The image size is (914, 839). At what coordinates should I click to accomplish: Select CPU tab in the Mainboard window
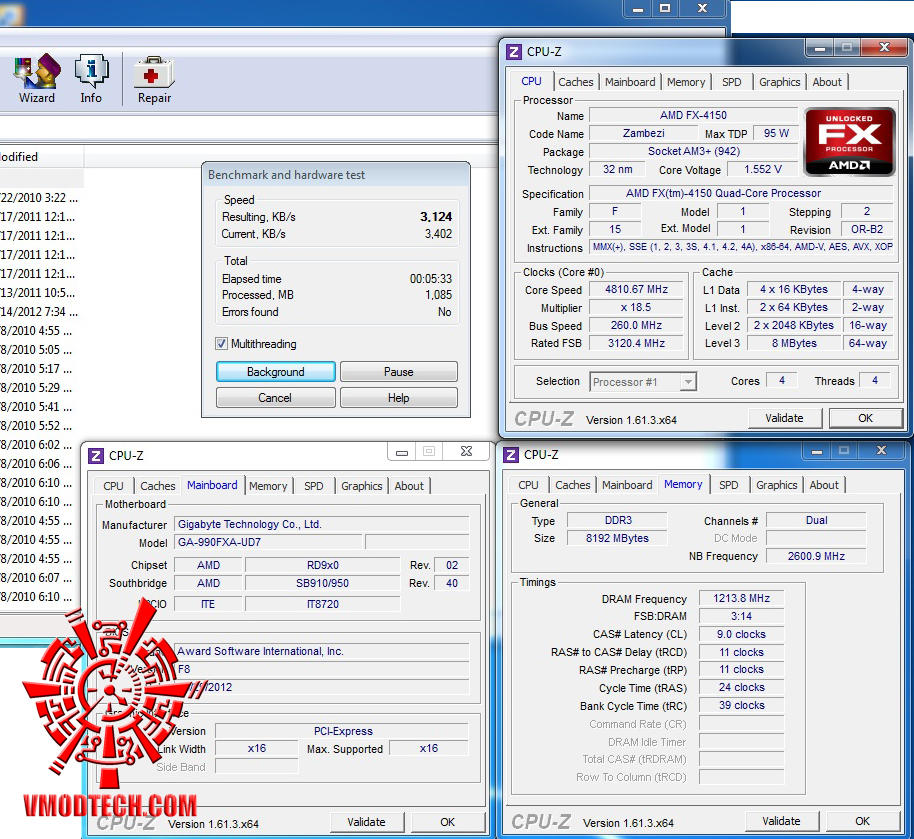coord(113,486)
